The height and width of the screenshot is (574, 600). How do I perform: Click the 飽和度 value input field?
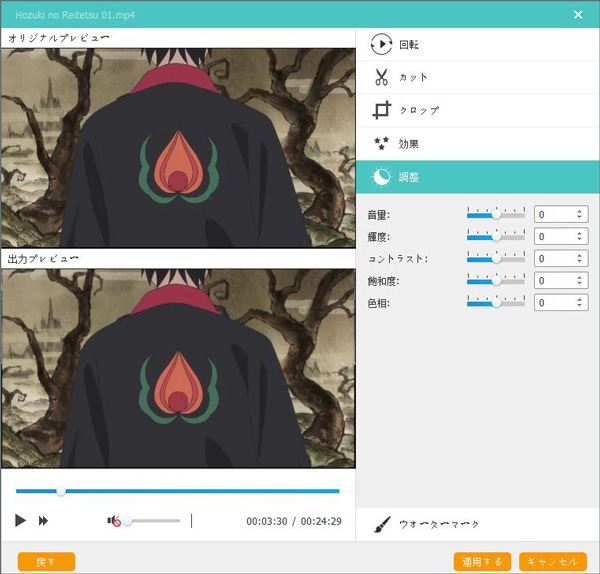coord(555,280)
